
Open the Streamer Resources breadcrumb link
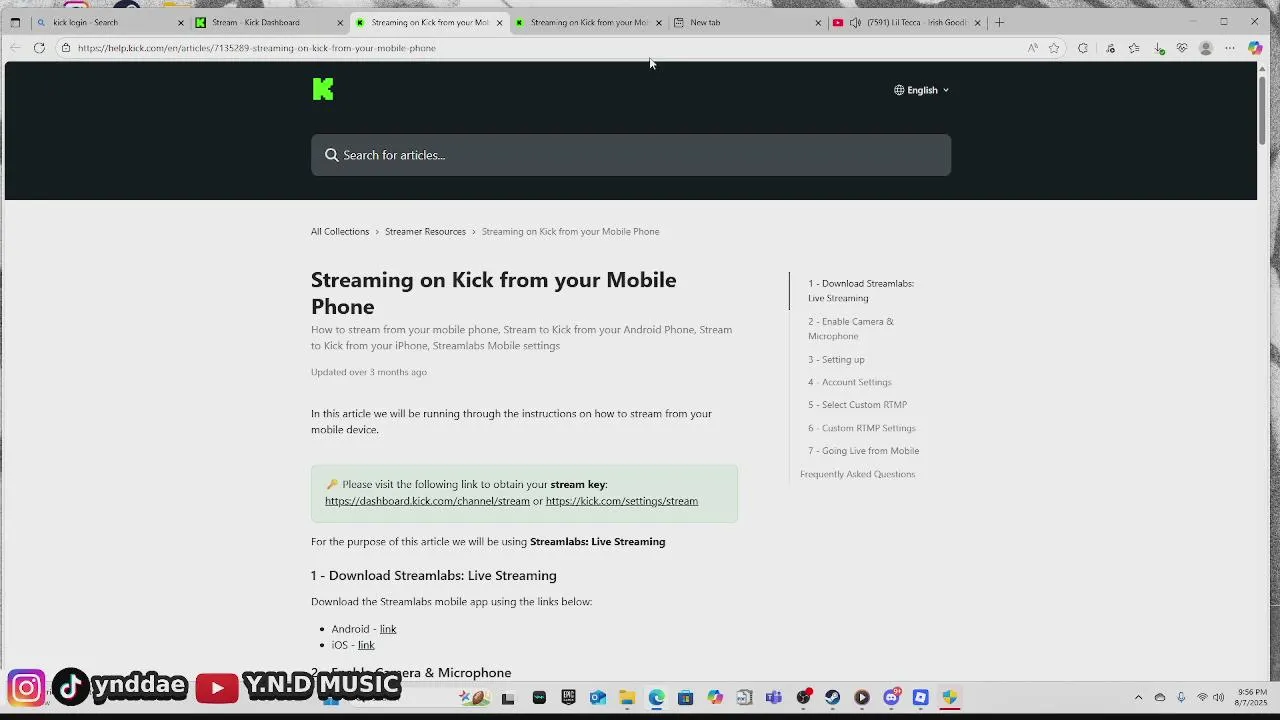[425, 231]
